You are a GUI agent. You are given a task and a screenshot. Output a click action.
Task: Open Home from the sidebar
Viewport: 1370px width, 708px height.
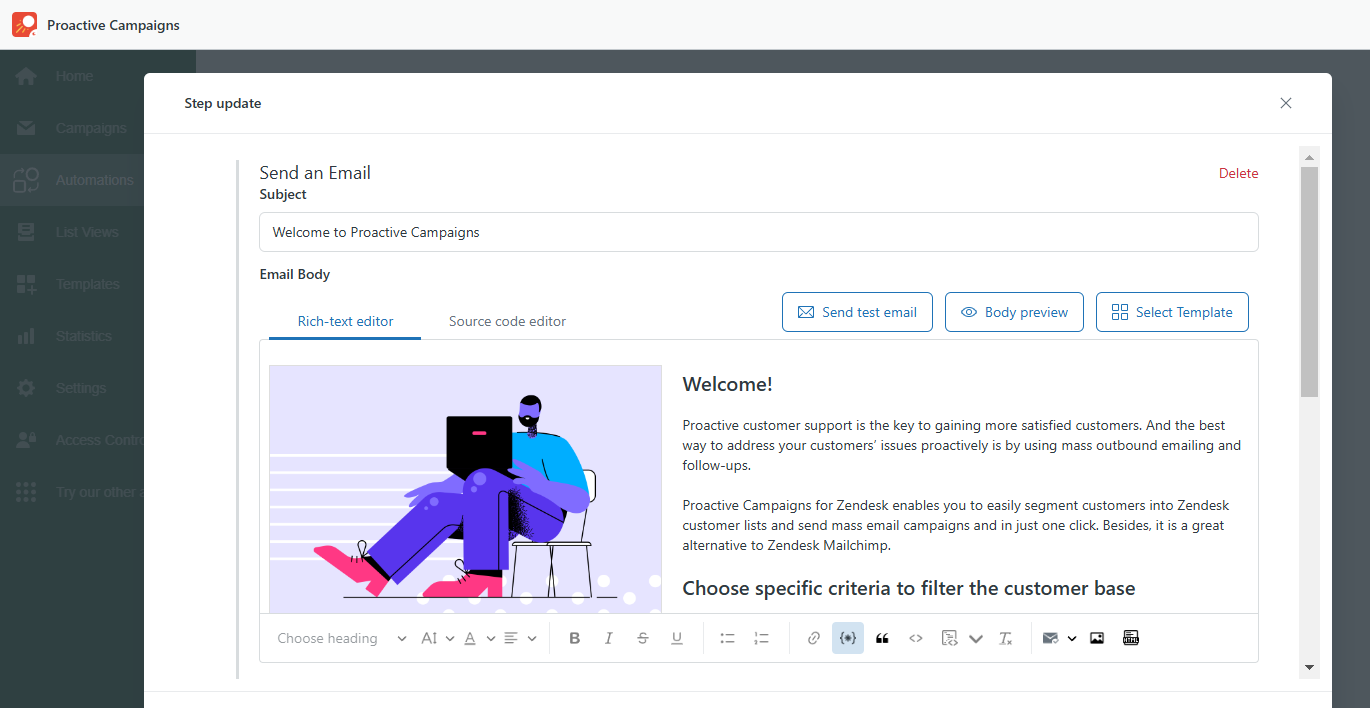[x=72, y=76]
